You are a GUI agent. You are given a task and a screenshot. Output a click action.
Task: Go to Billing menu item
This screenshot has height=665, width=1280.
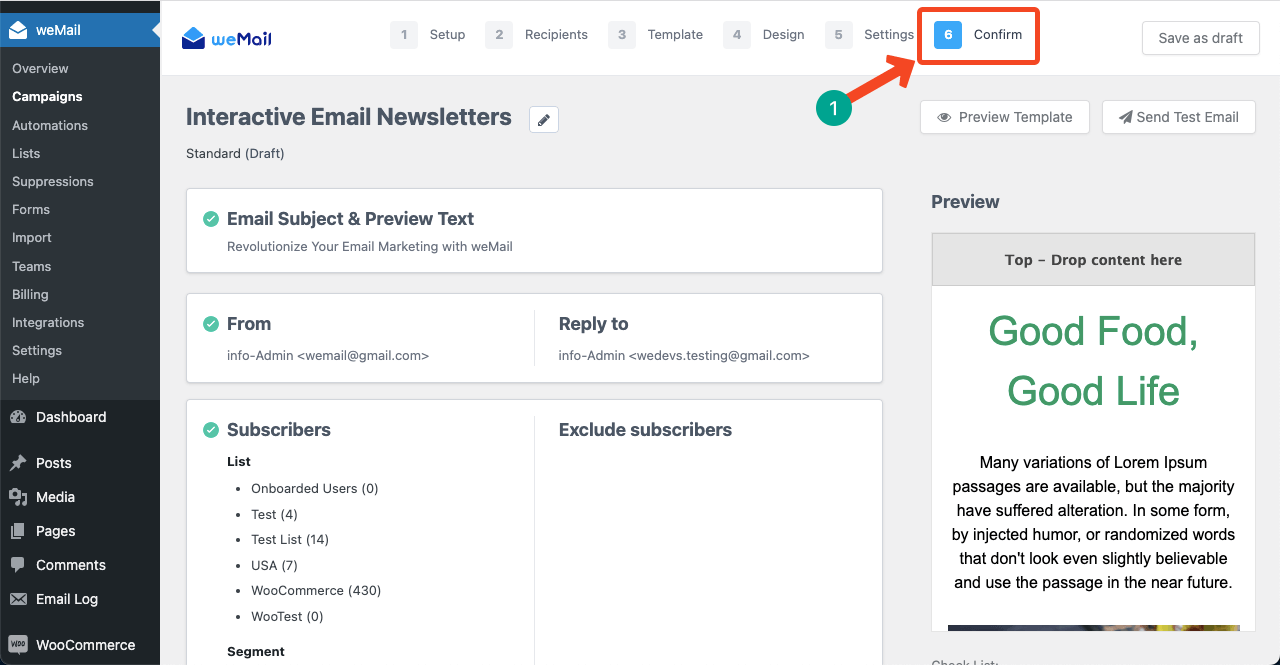[x=30, y=294]
